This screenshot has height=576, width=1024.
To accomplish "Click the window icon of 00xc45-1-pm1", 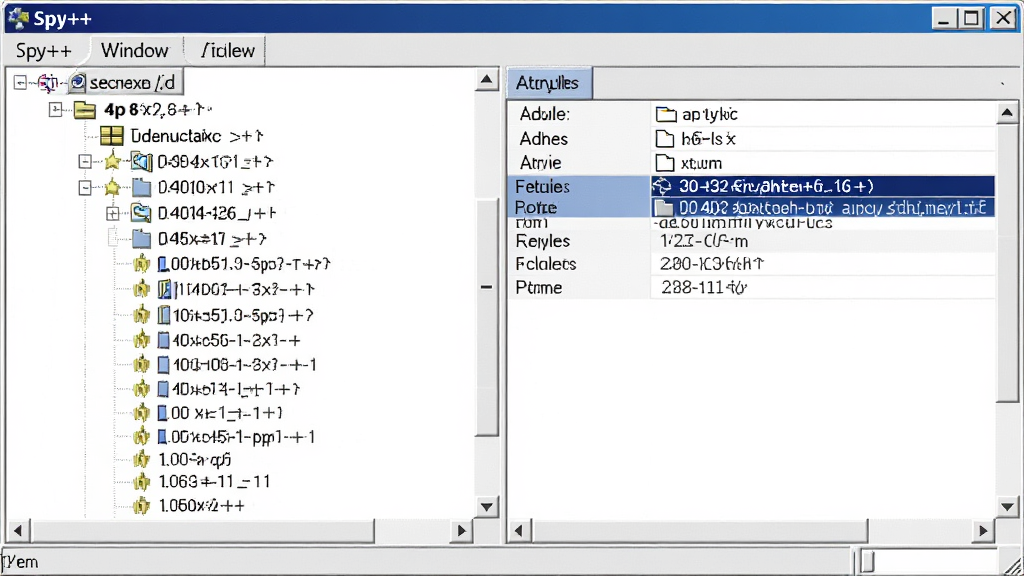I will coord(163,436).
